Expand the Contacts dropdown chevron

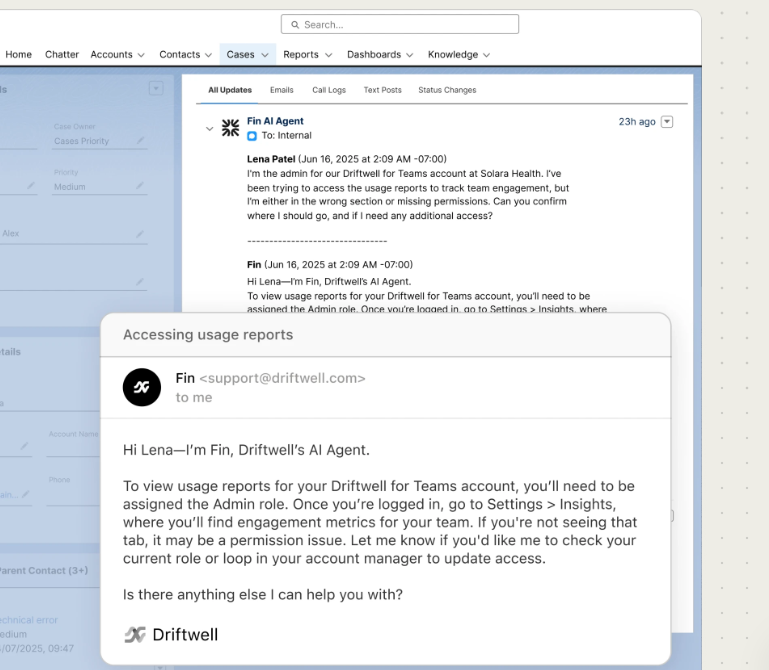coord(208,55)
